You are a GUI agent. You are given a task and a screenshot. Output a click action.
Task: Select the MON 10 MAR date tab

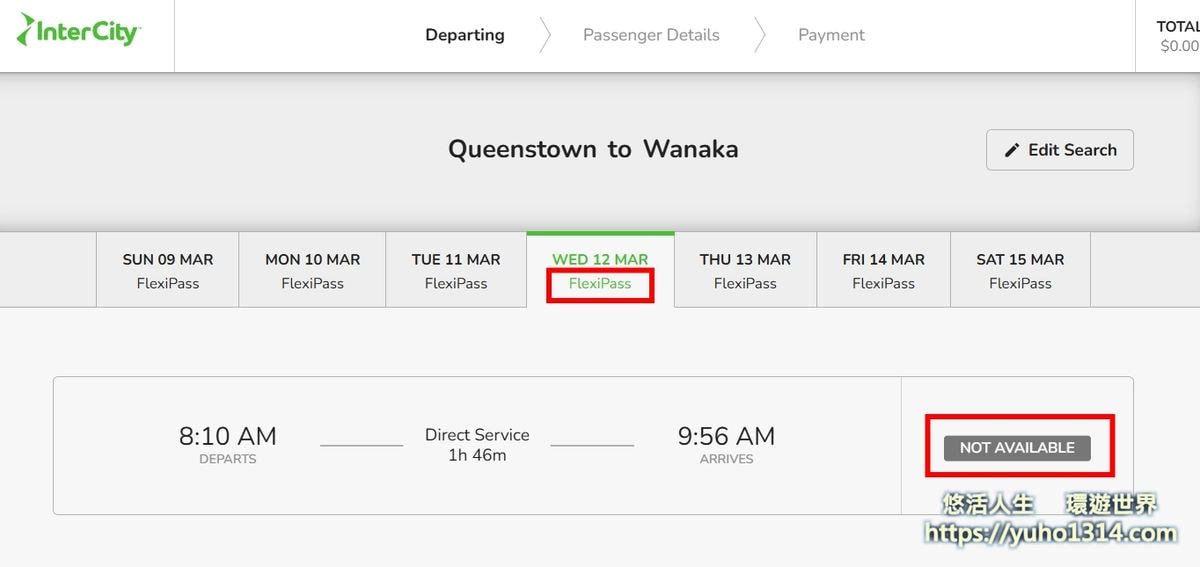[x=312, y=270]
